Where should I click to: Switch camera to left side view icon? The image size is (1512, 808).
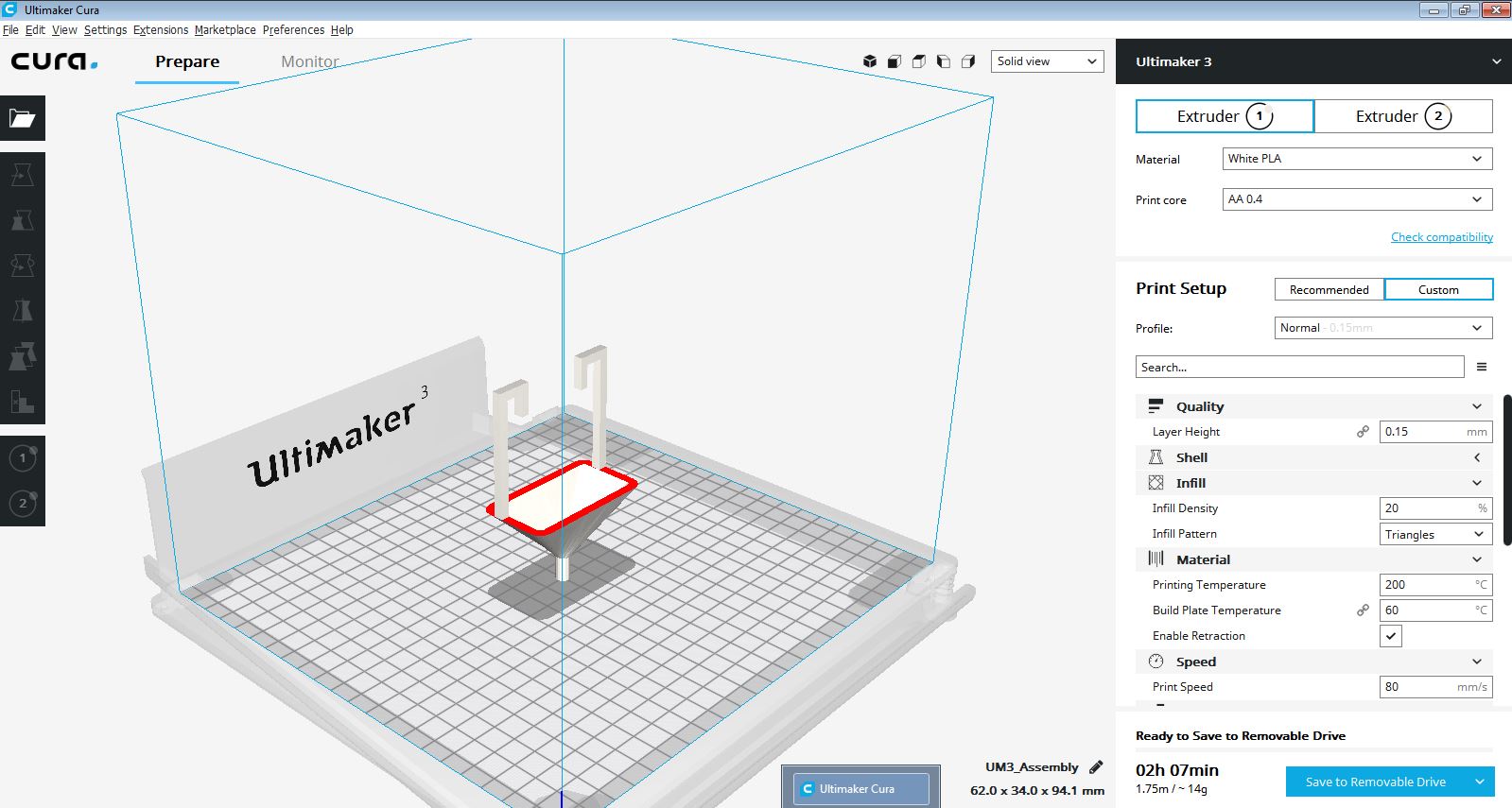pyautogui.click(x=944, y=61)
